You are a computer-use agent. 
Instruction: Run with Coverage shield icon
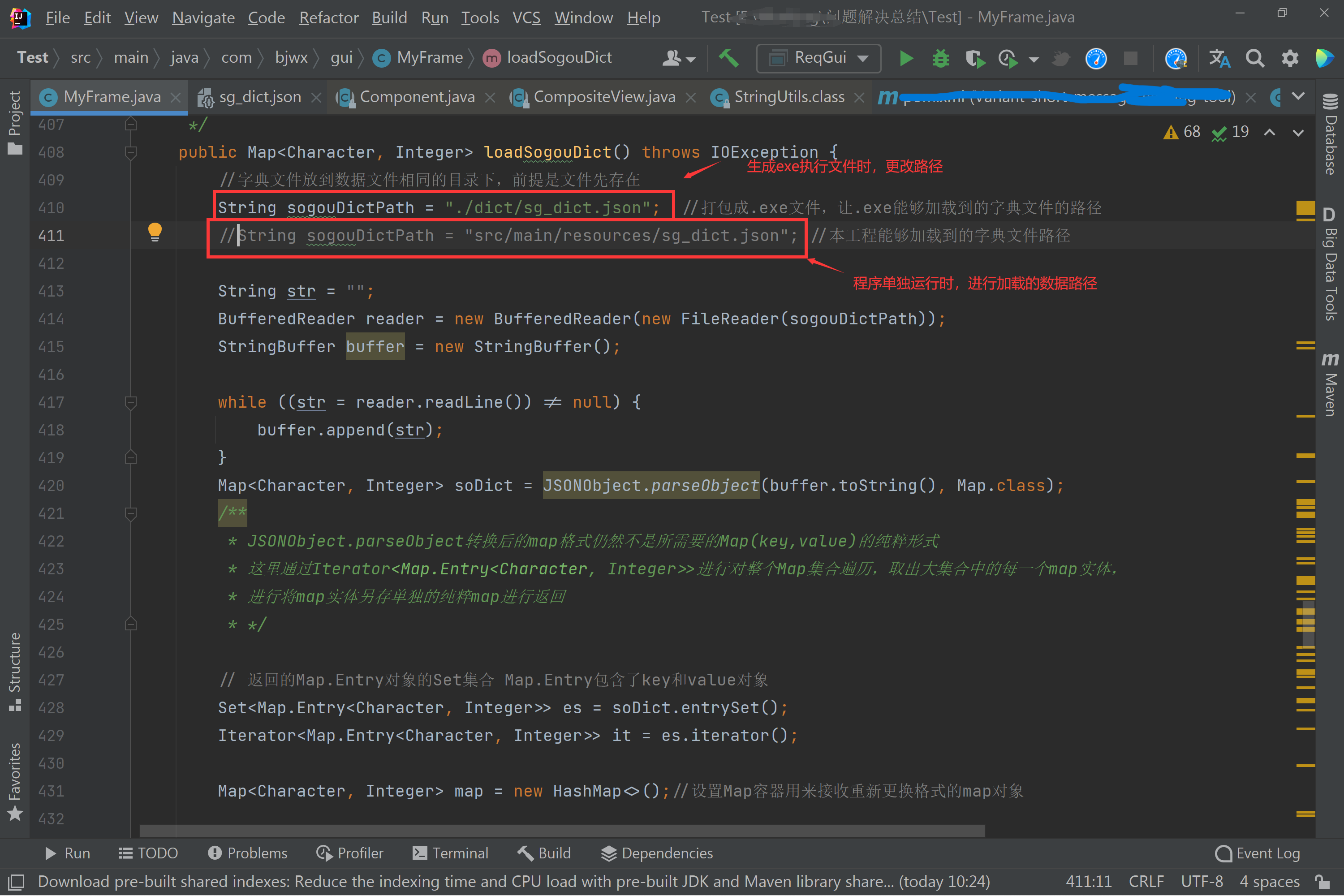974,58
